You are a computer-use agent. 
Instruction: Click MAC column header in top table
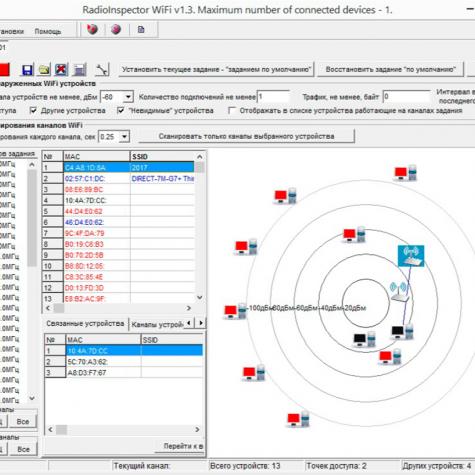click(x=96, y=157)
